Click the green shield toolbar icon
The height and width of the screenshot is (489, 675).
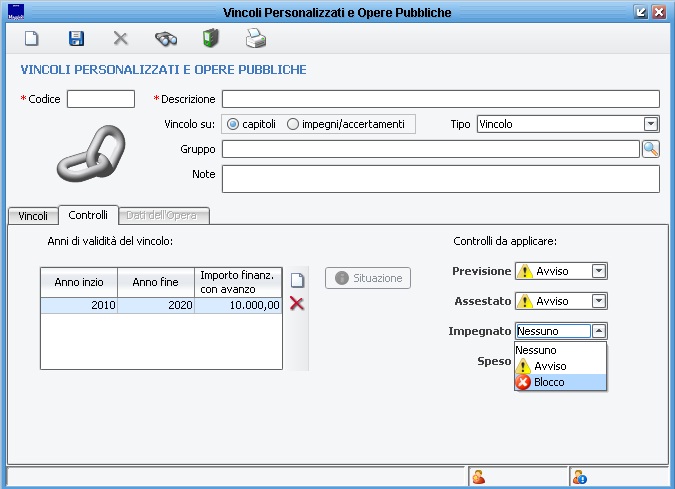click(x=210, y=39)
